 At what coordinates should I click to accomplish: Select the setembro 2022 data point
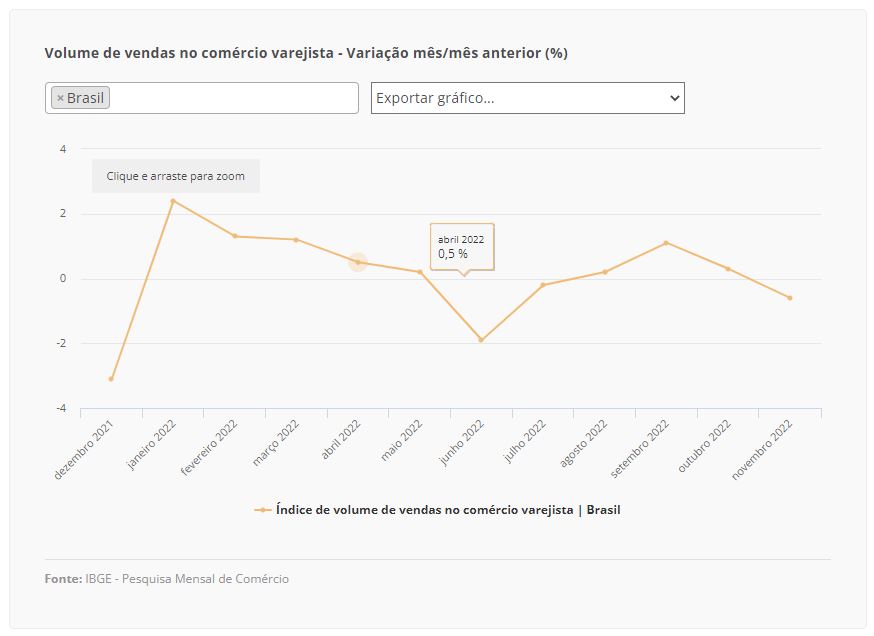coord(666,243)
